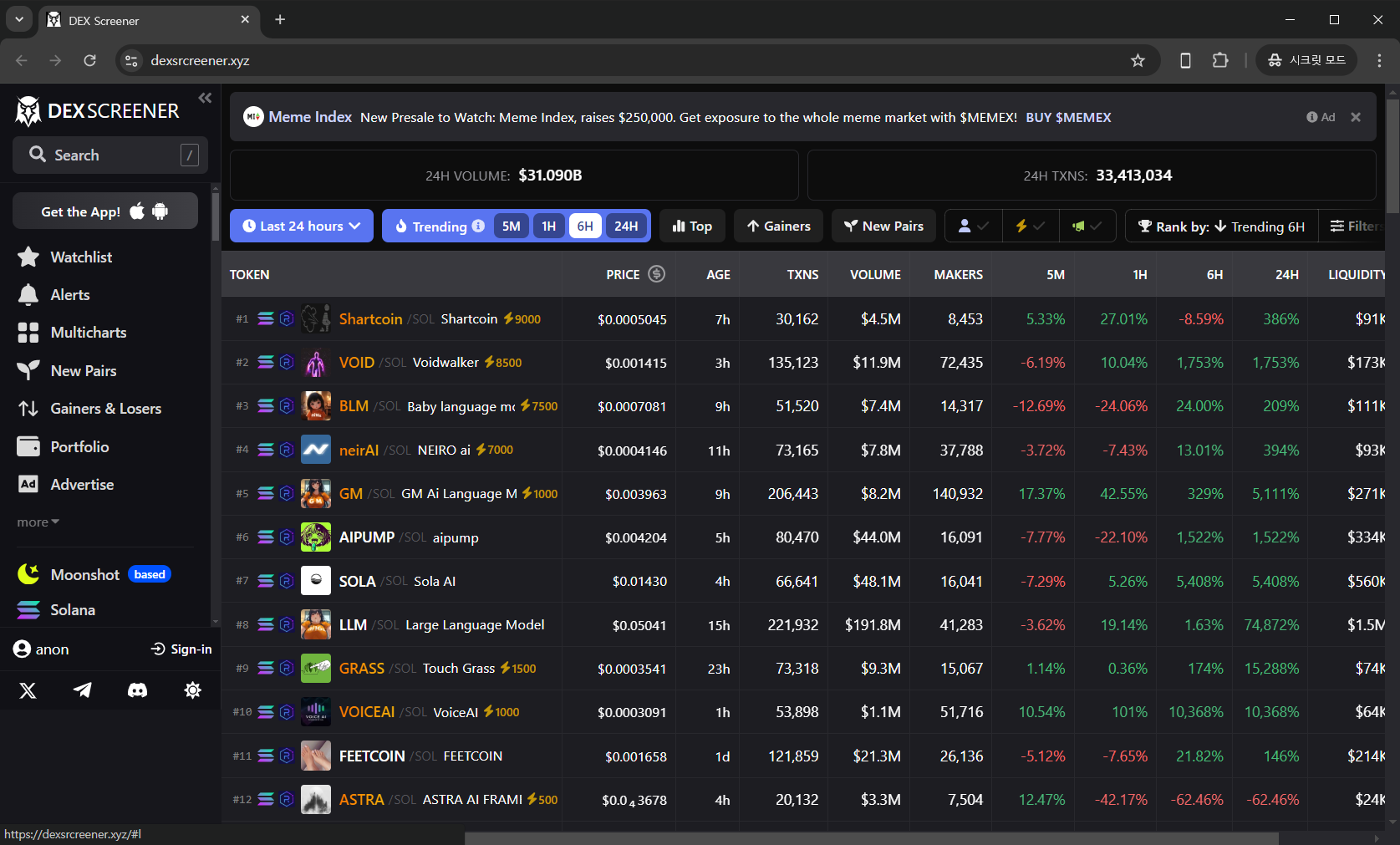Click the horizontal scrollbar at bottom

[x=872, y=838]
